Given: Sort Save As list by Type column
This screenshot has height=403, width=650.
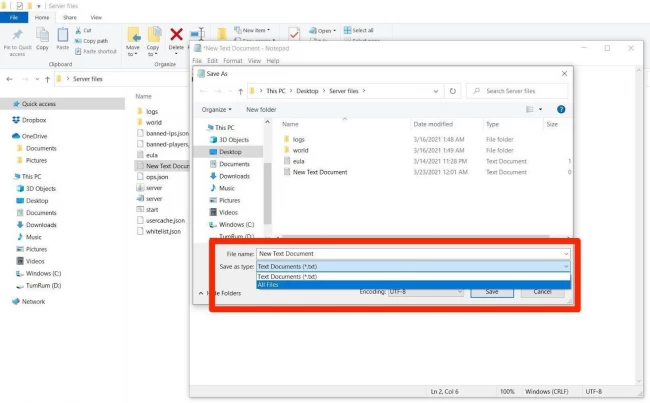Looking at the screenshot, I should tap(492, 124).
